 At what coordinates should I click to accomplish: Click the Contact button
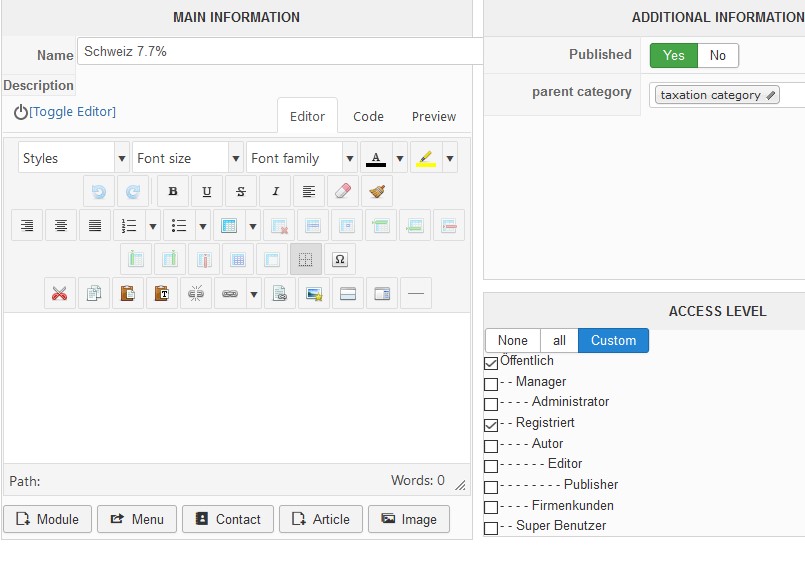pyautogui.click(x=227, y=519)
